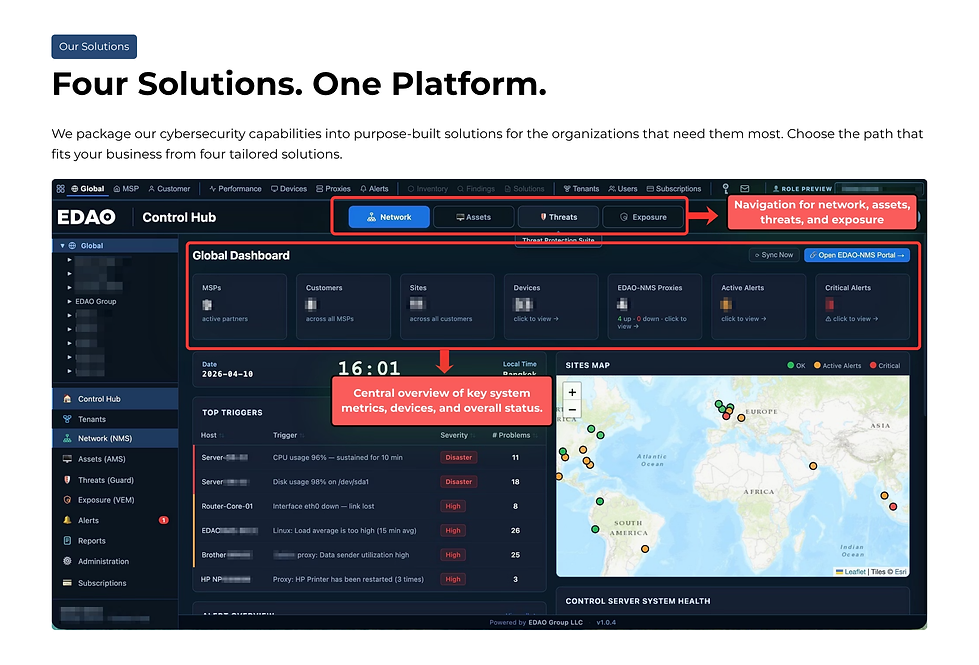979x665 pixels.
Task: Select the Assets suite button
Action: [473, 217]
